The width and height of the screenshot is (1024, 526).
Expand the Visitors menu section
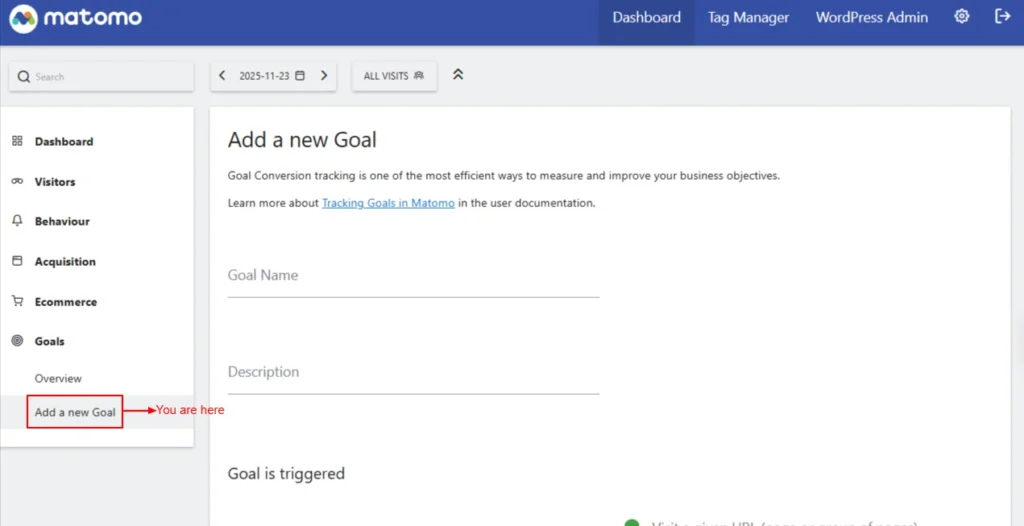(x=55, y=182)
